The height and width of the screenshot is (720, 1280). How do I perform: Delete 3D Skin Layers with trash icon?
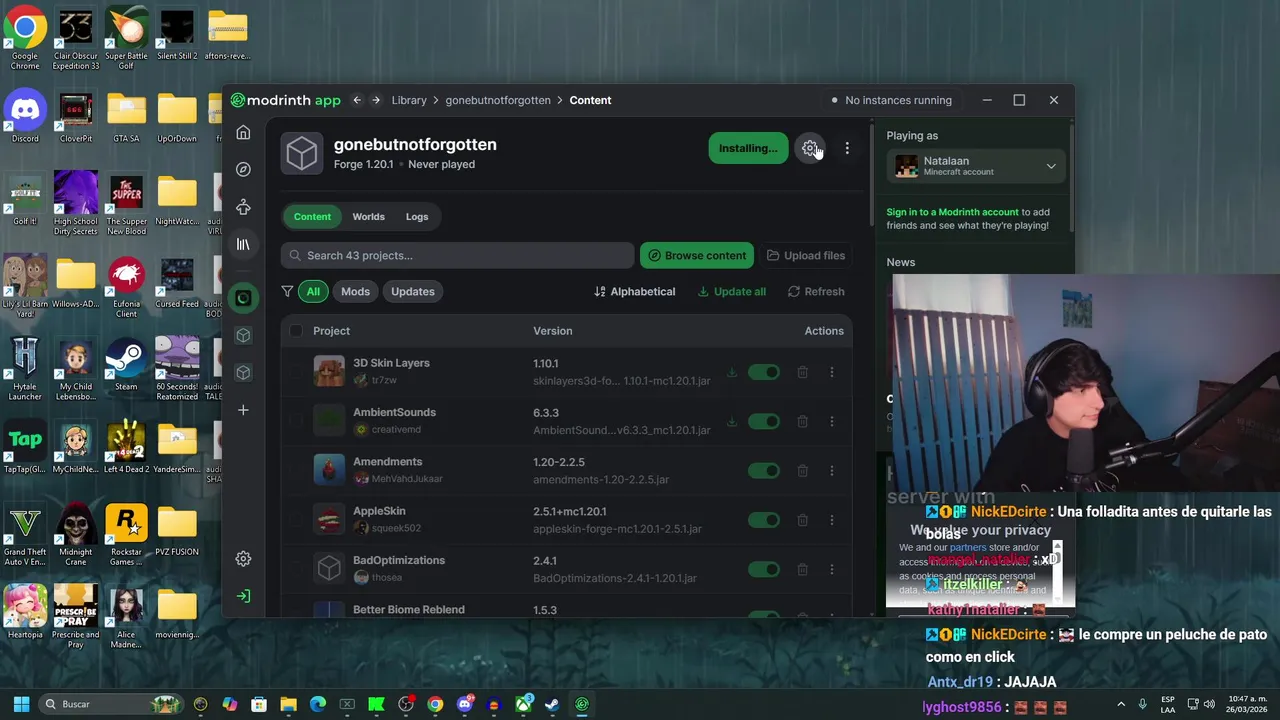802,372
